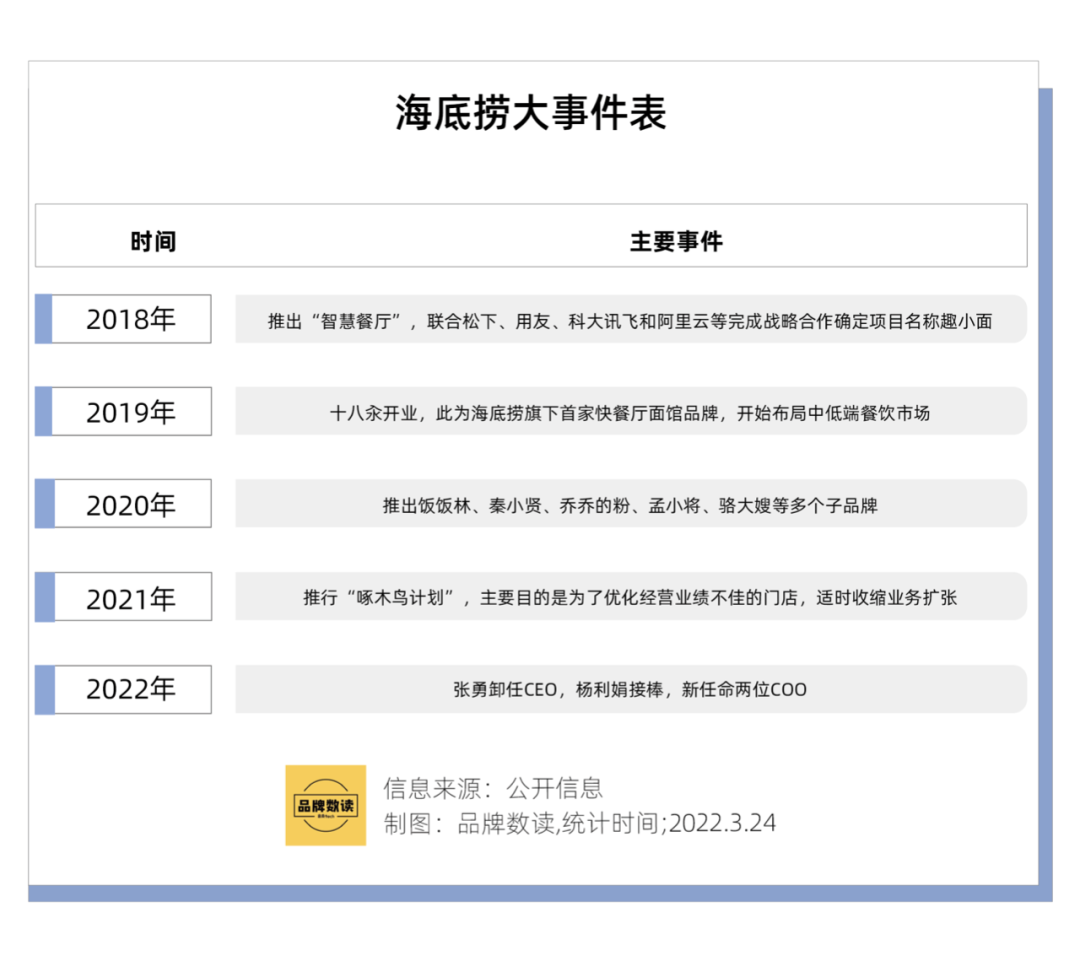Select the 时间 column header
The width and height of the screenshot is (1080, 956).
point(153,242)
